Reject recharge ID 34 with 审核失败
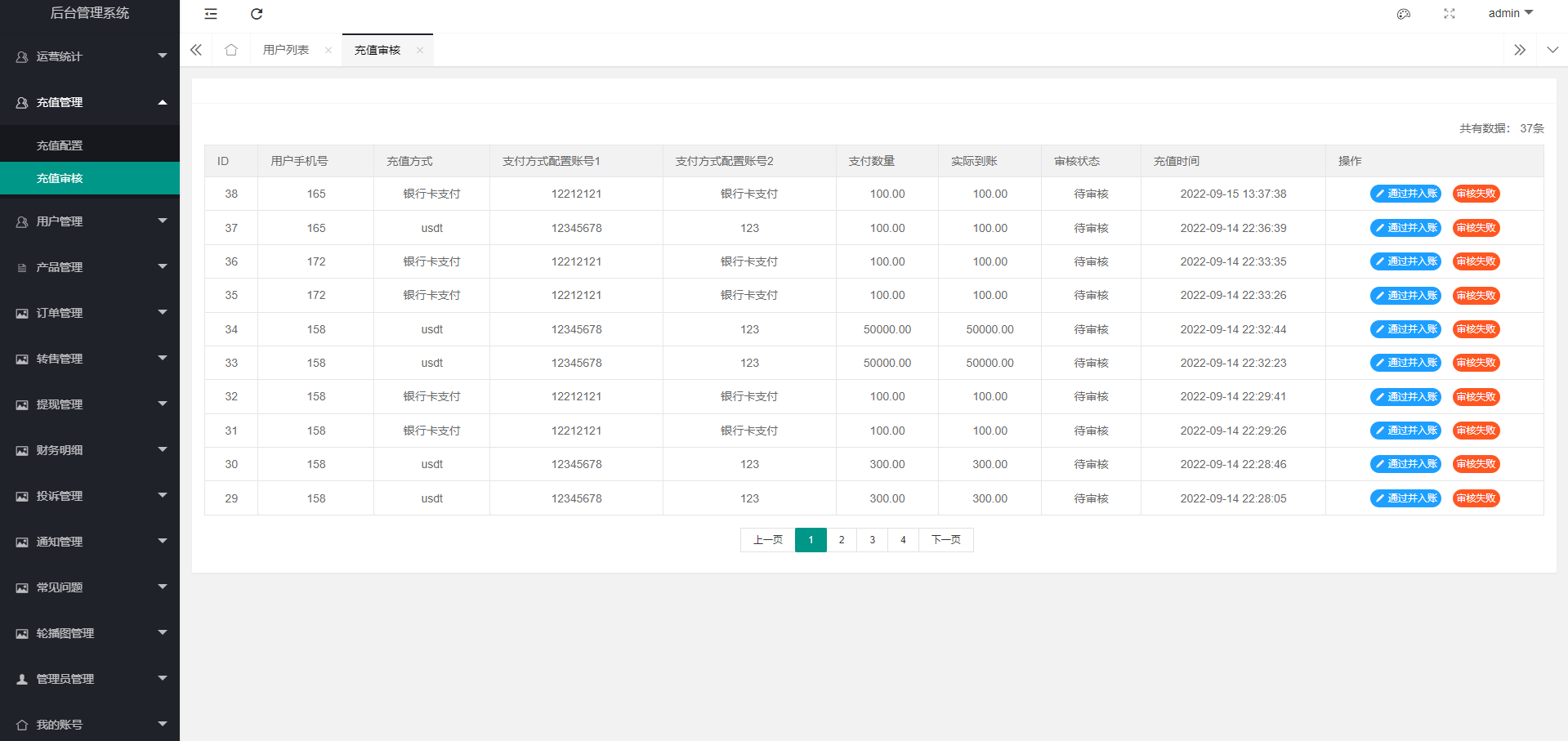This screenshot has height=741, width=1568. tap(1476, 329)
